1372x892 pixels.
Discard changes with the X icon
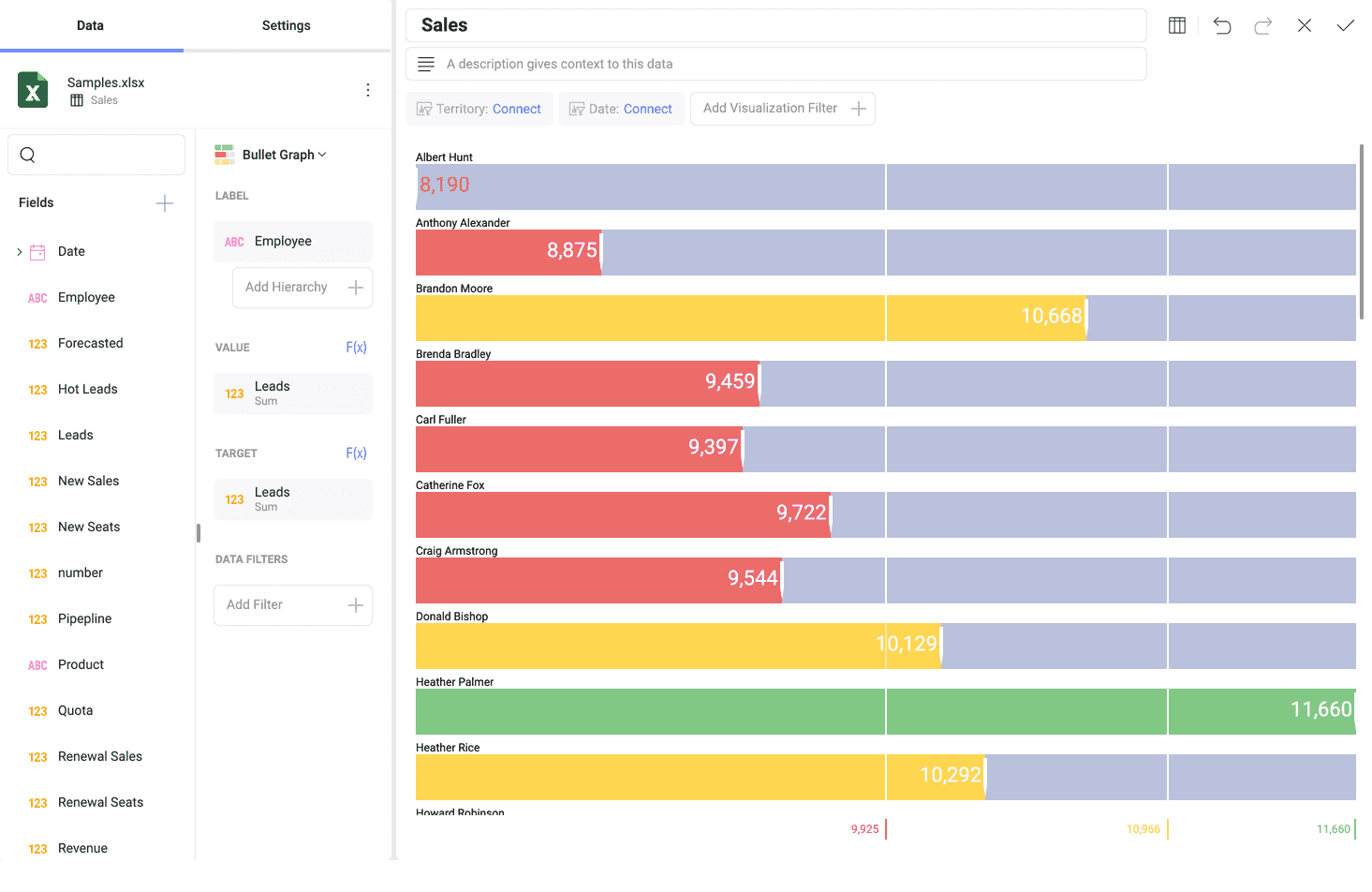pyautogui.click(x=1305, y=25)
